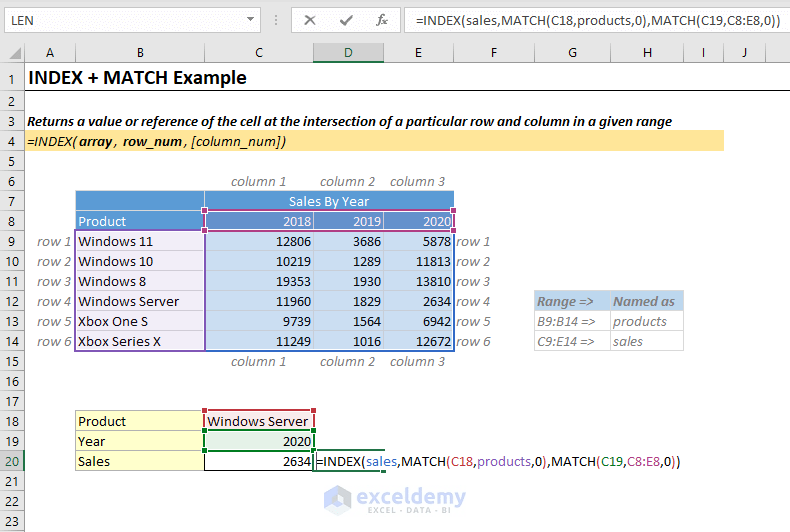The height and width of the screenshot is (532, 790).
Task: Click the 2020 year header in row 8
Action: pyautogui.click(x=418, y=221)
